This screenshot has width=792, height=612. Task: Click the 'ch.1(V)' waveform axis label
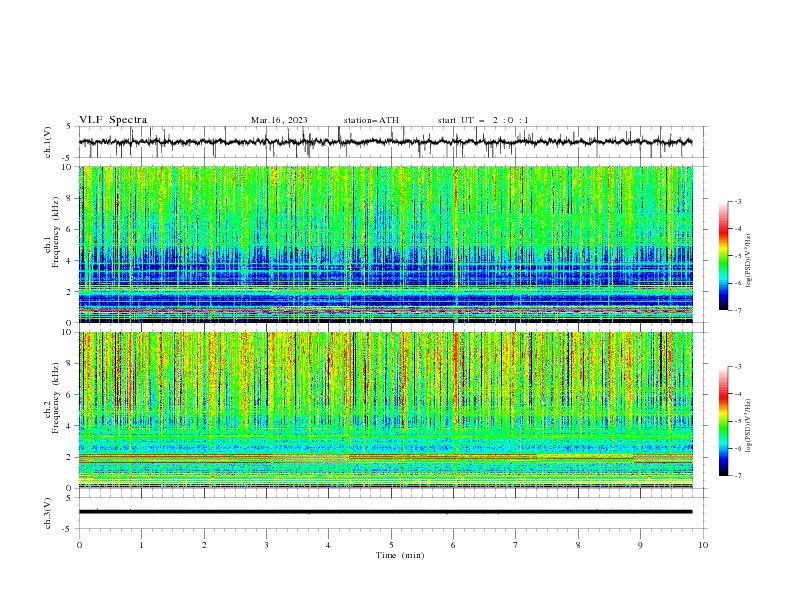tap(48, 142)
